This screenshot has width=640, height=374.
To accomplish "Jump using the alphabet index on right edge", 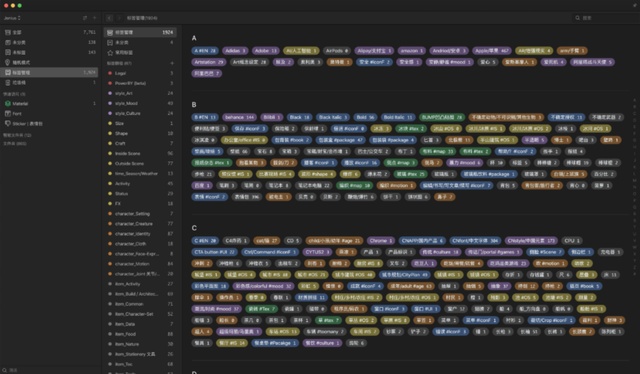I will coord(634,184).
